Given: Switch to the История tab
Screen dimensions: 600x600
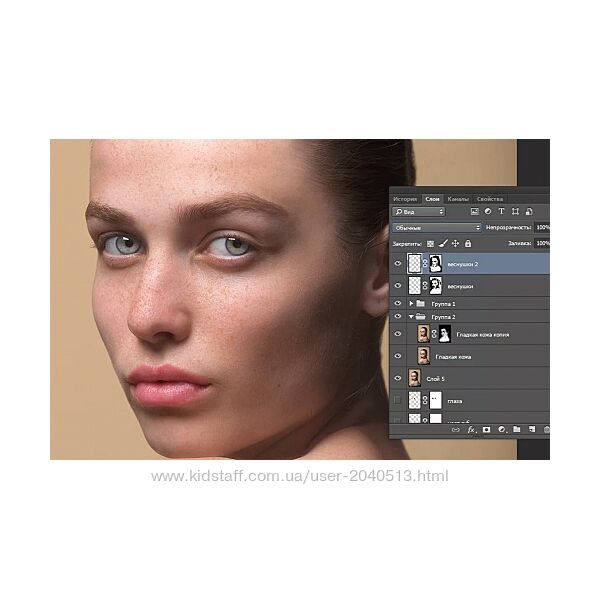Looking at the screenshot, I should tap(405, 199).
